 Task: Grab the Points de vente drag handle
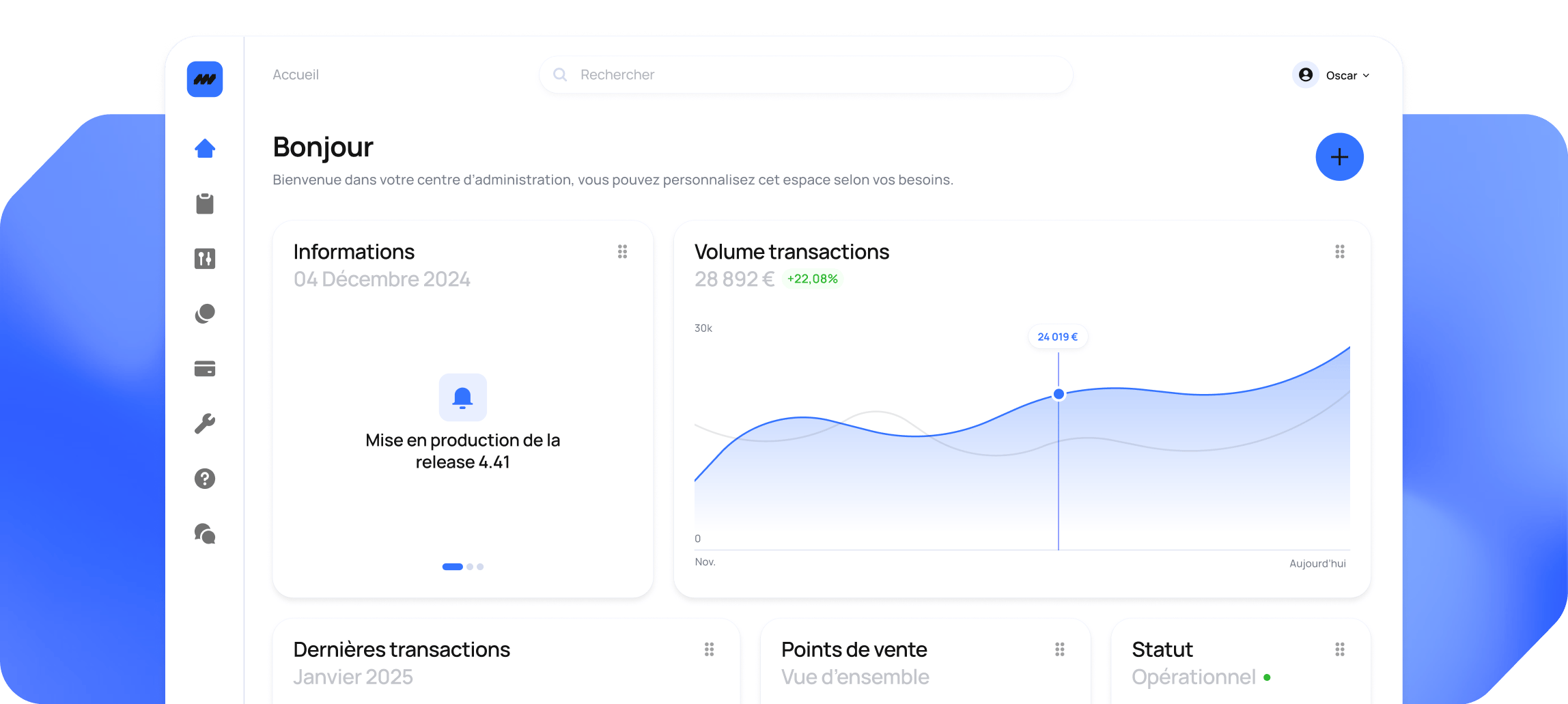[x=1060, y=649]
